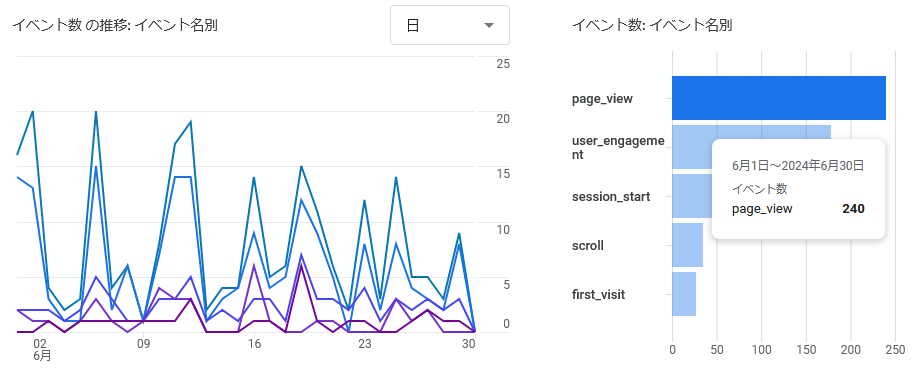
Task: Click the 16 date marker on the x-axis
Action: coord(254,344)
